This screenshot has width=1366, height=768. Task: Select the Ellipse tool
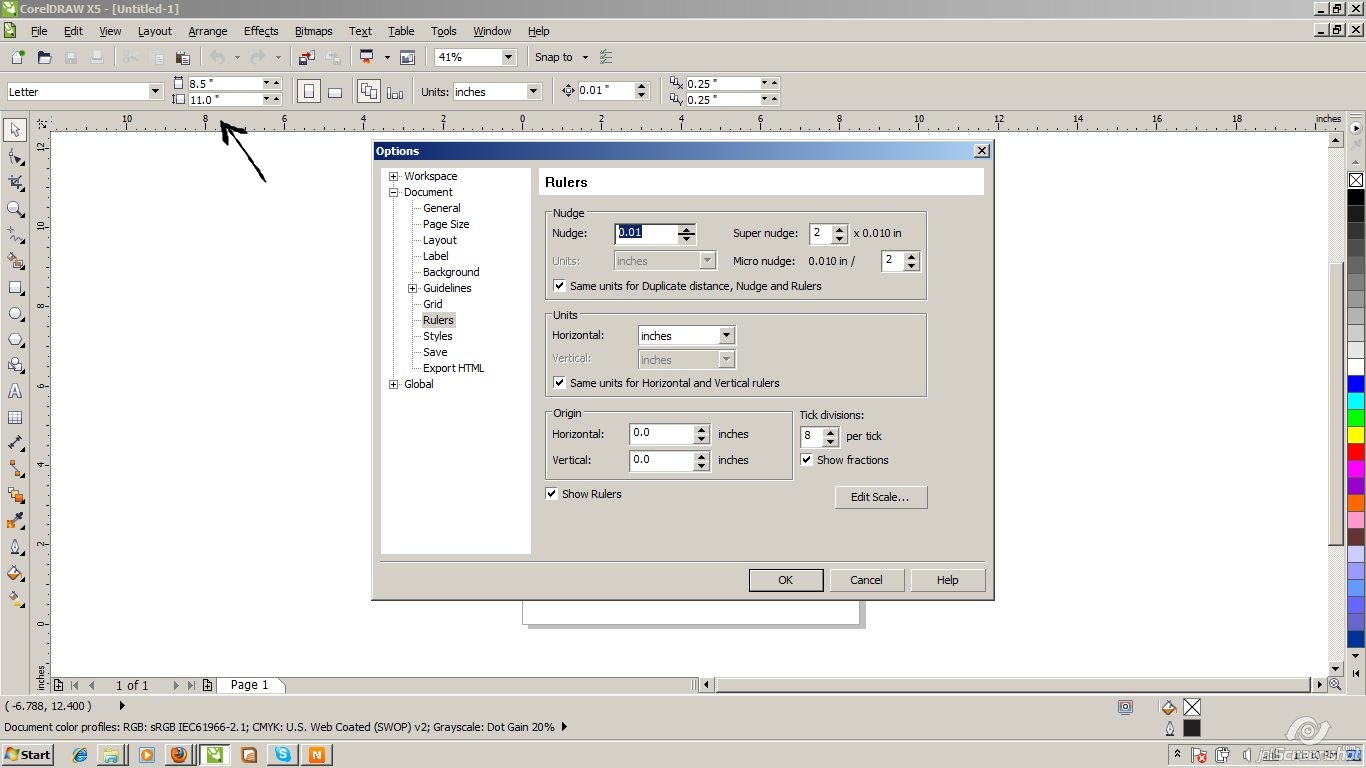14,313
